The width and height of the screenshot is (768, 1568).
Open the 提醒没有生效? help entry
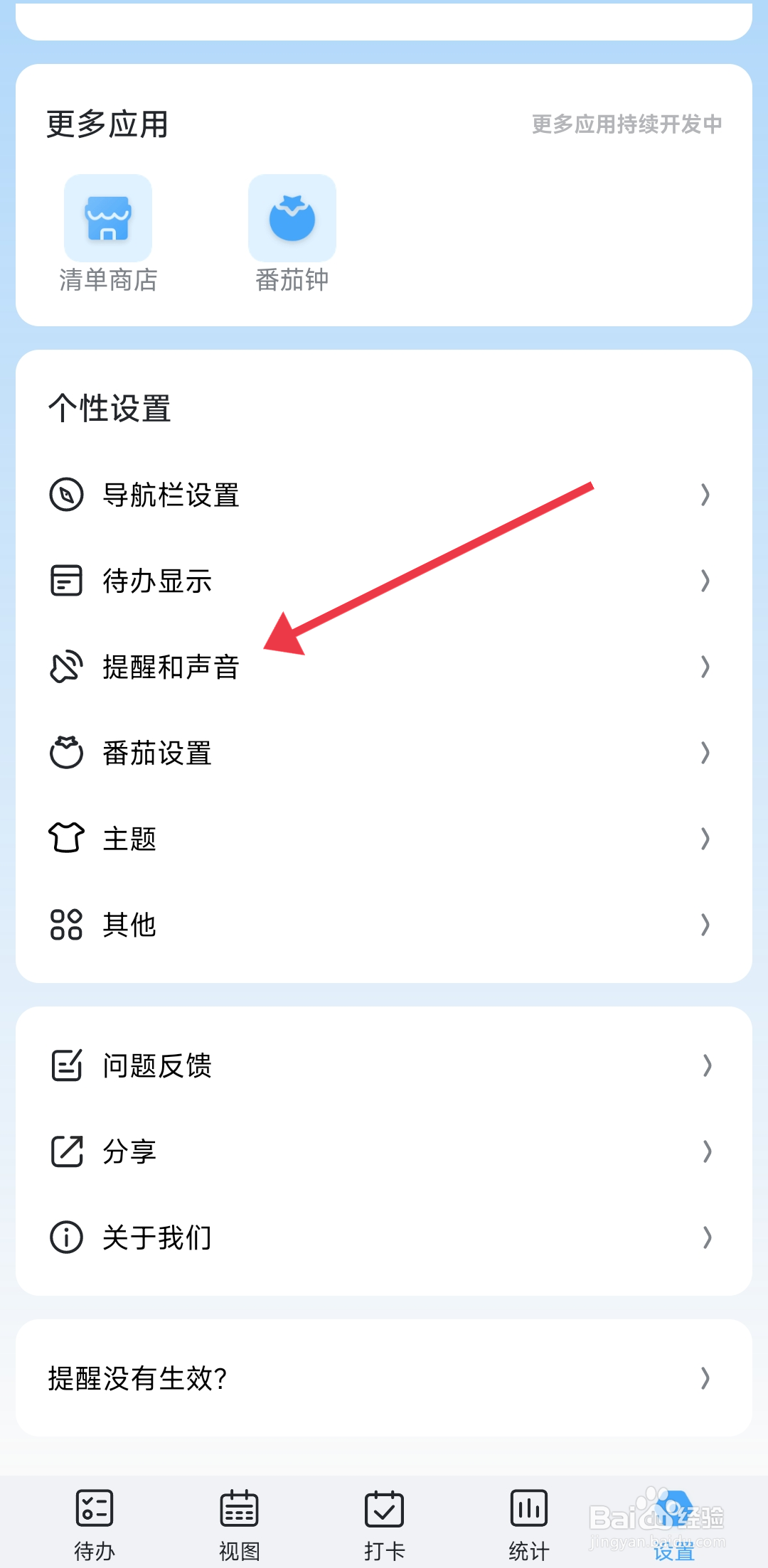point(384,1378)
